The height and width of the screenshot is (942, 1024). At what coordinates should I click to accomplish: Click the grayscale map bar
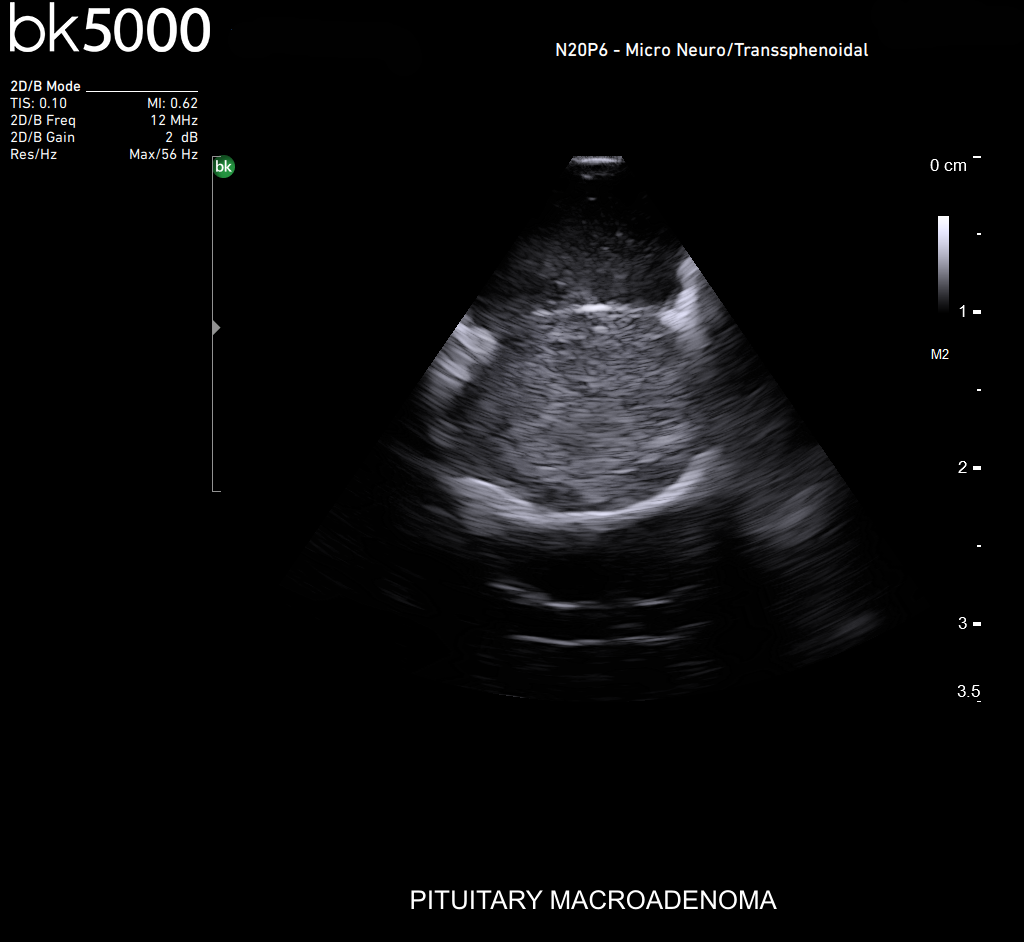pyautogui.click(x=943, y=264)
